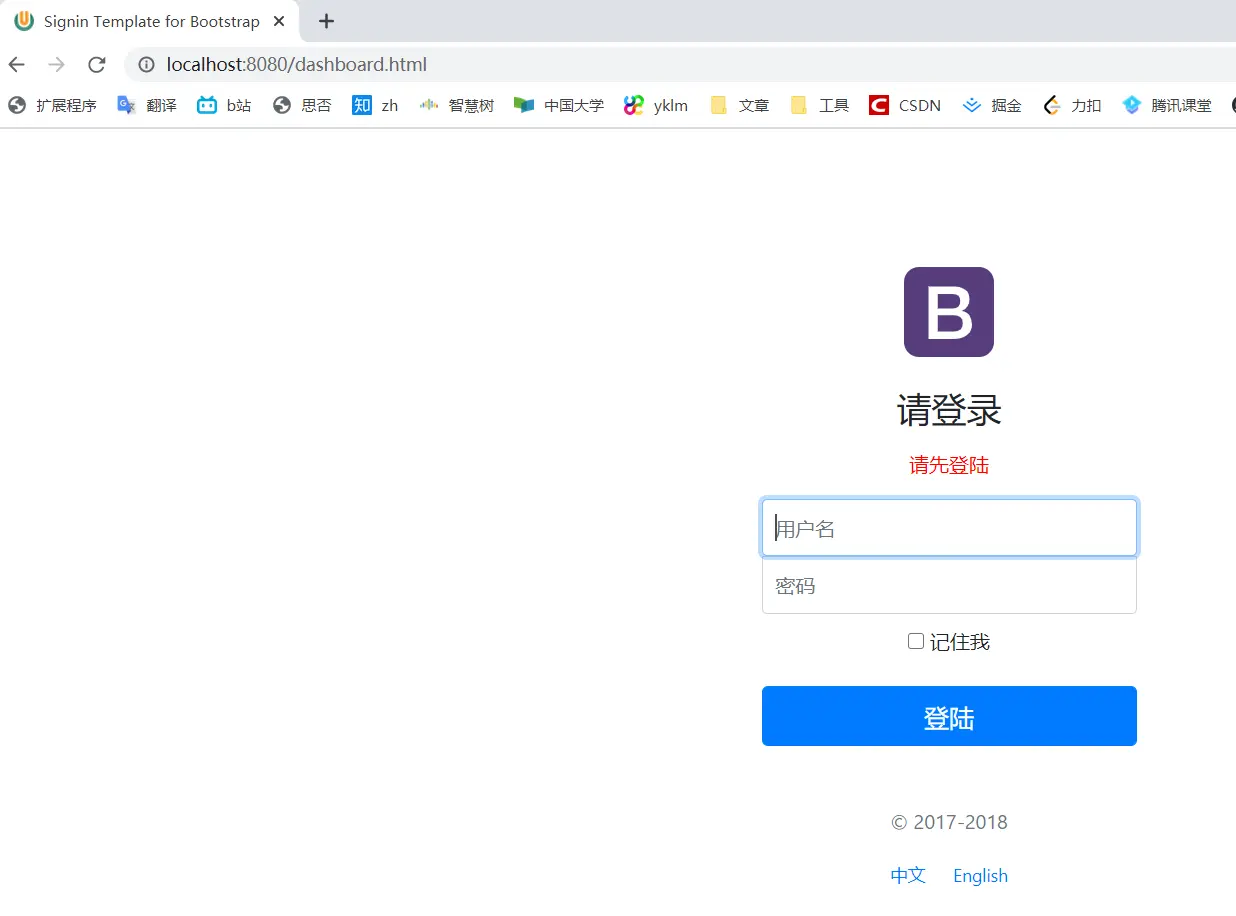Open the 翻译 bookmark
This screenshot has height=916, width=1236.
147,105
